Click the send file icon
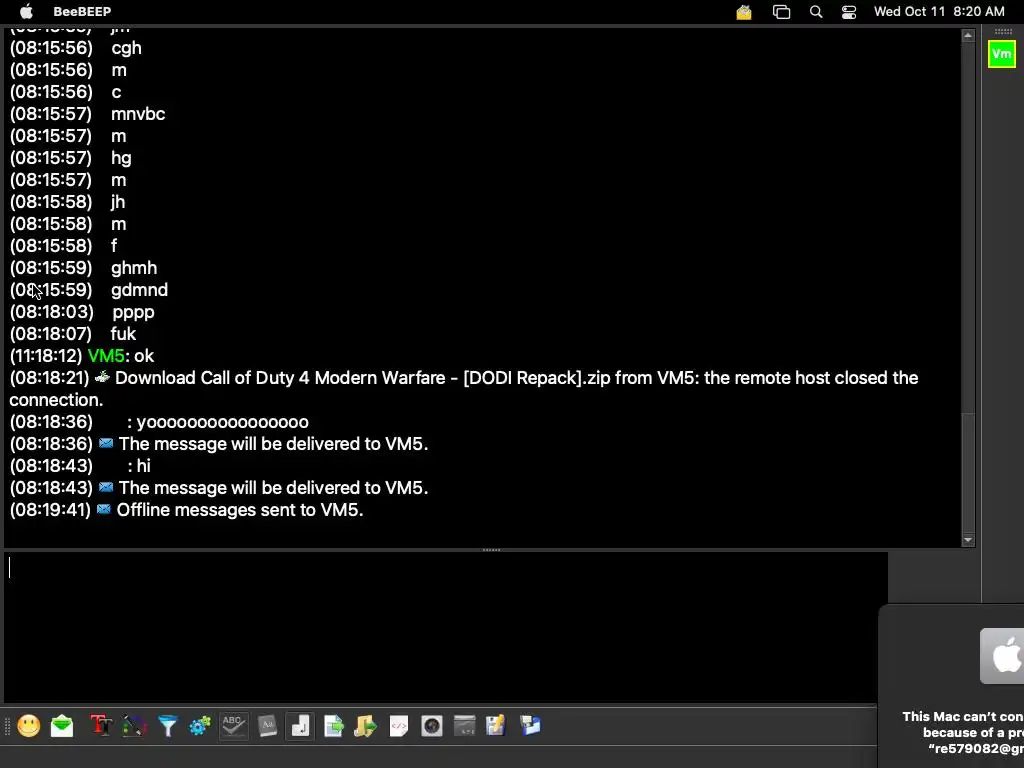The image size is (1024, 768). 334,726
